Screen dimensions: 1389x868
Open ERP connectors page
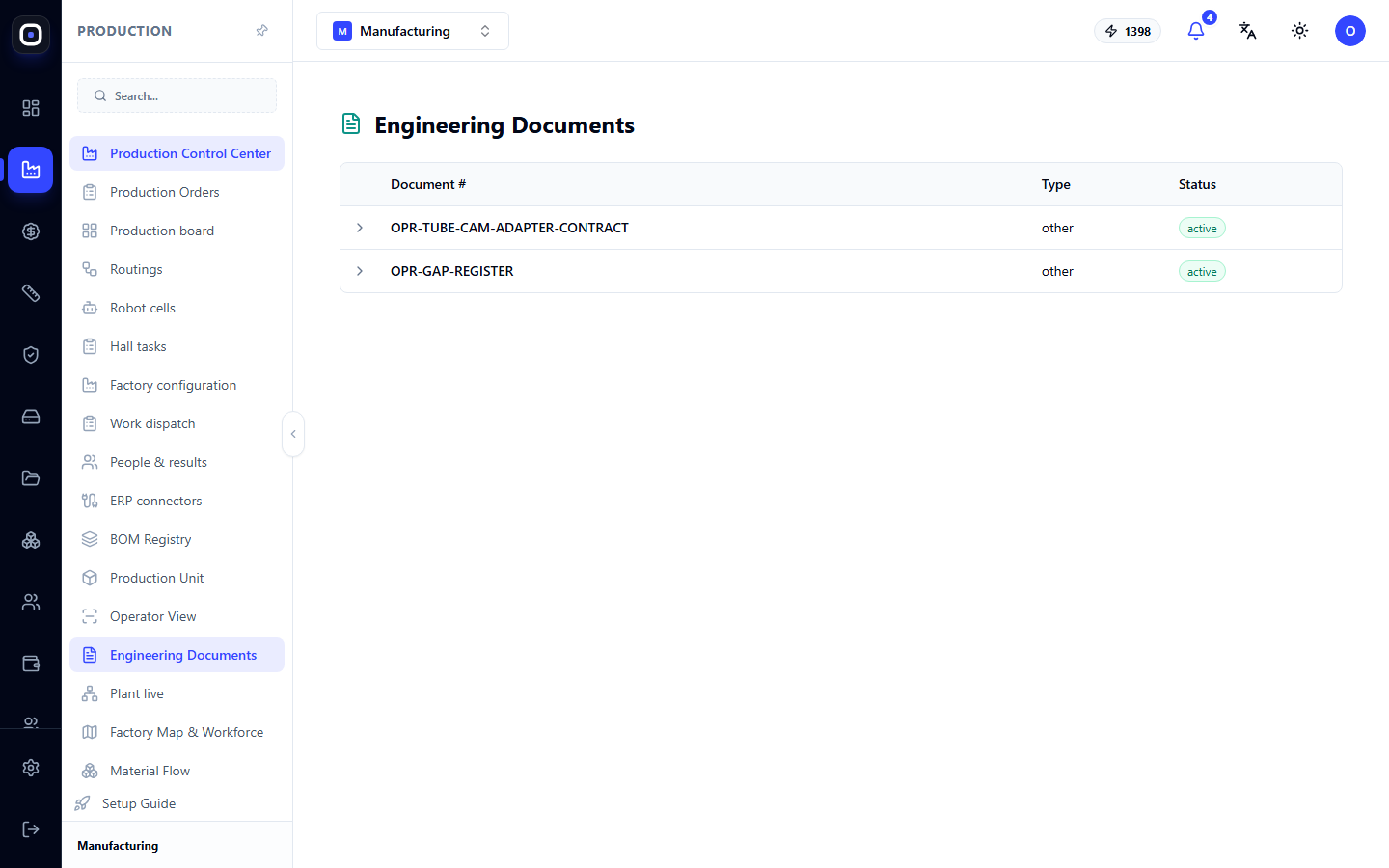177,501
